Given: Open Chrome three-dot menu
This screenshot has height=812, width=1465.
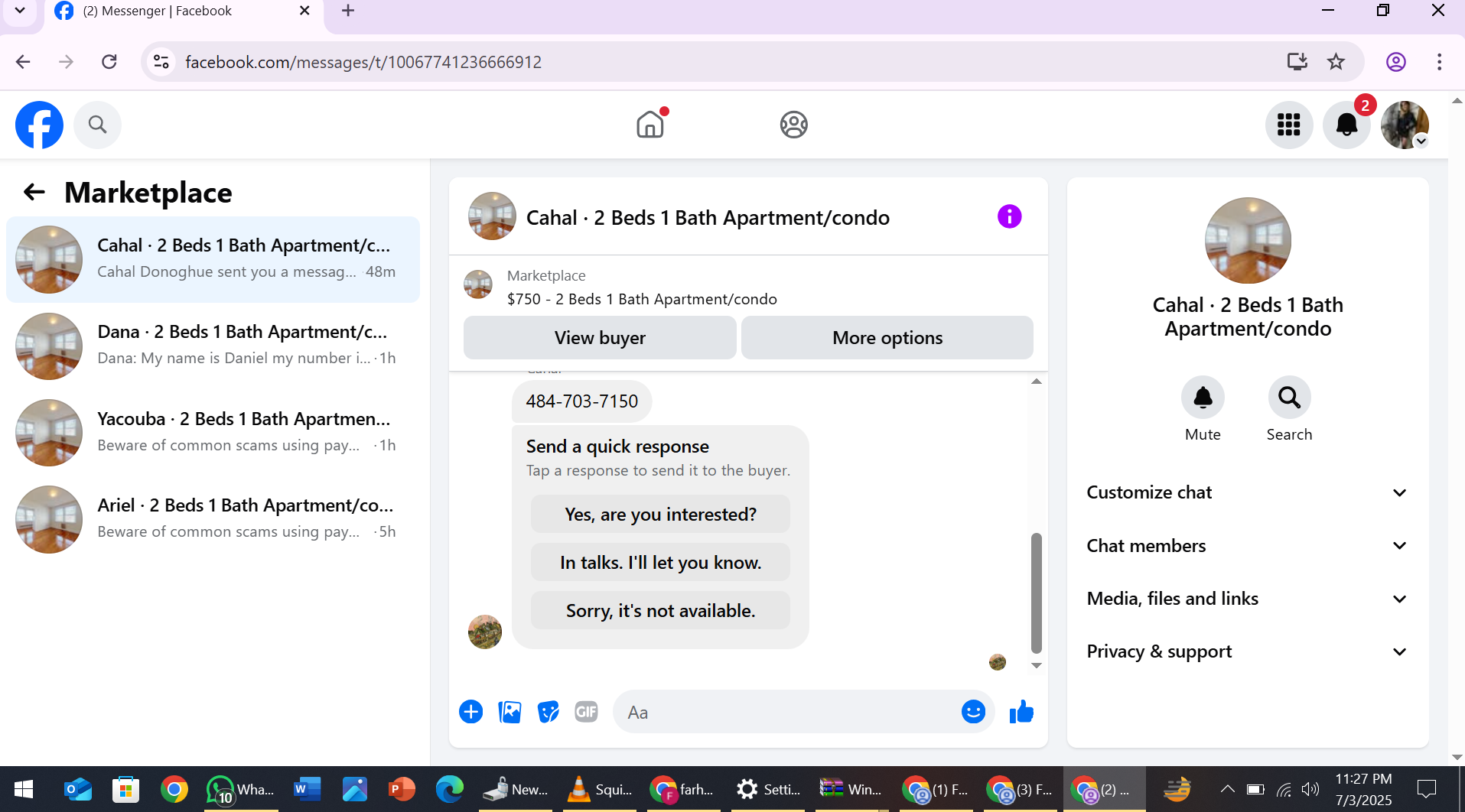Looking at the screenshot, I should click(x=1439, y=62).
